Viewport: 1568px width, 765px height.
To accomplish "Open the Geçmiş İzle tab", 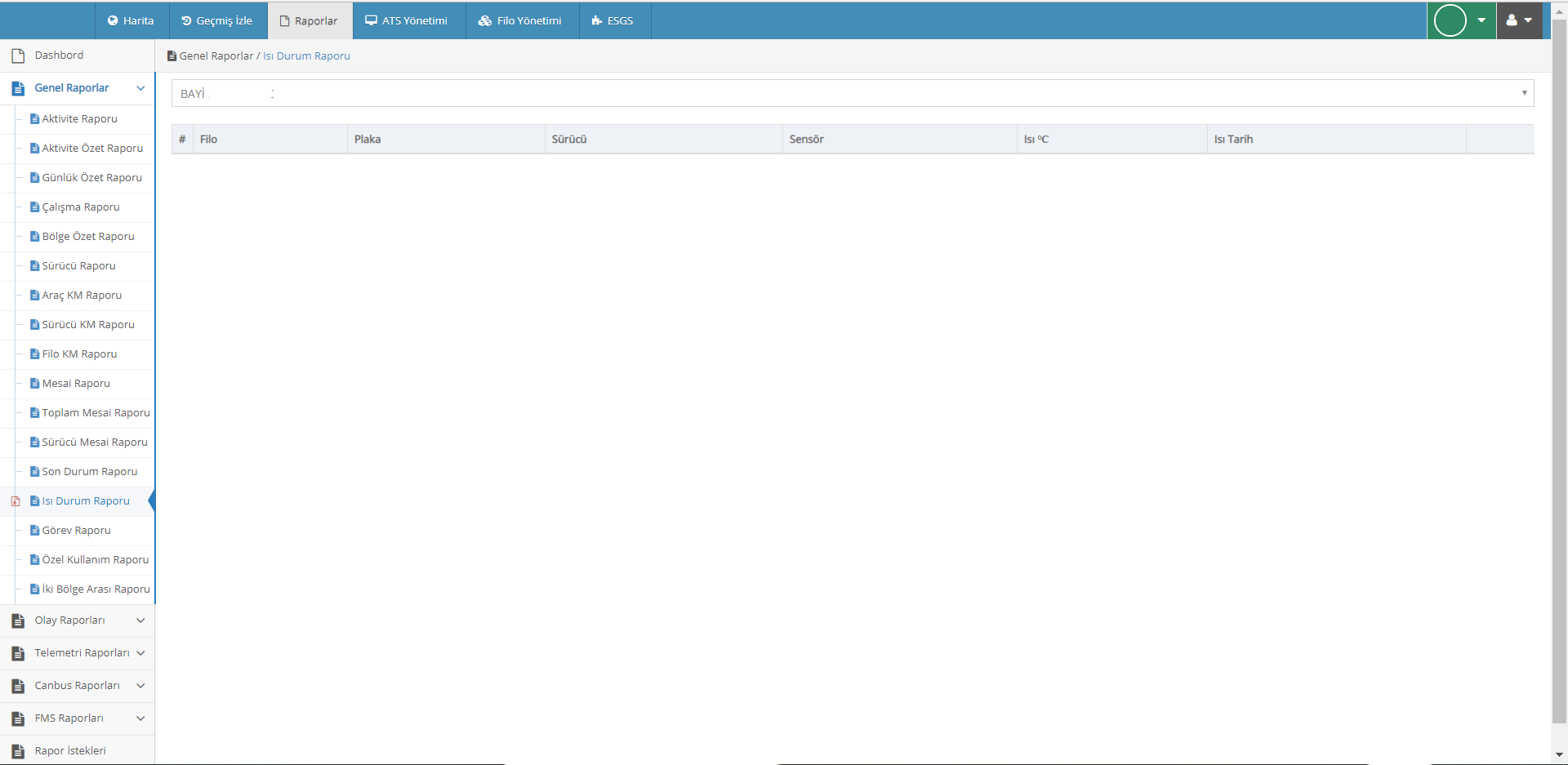I will [x=218, y=20].
